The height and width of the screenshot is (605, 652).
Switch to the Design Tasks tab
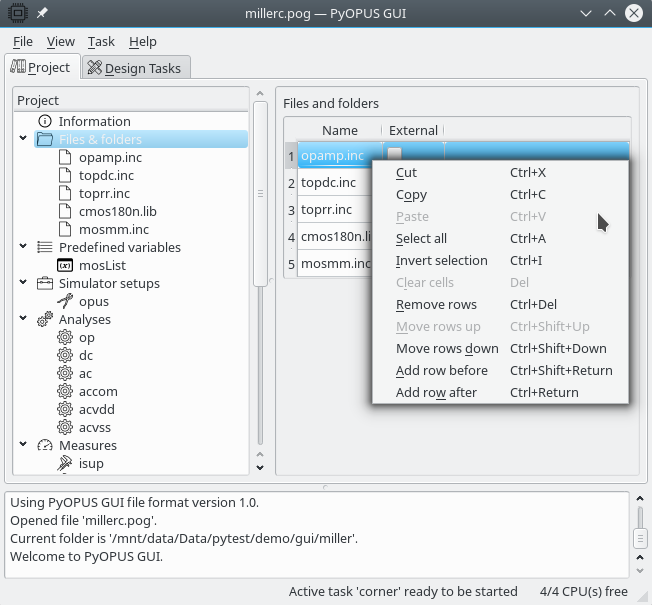(135, 68)
